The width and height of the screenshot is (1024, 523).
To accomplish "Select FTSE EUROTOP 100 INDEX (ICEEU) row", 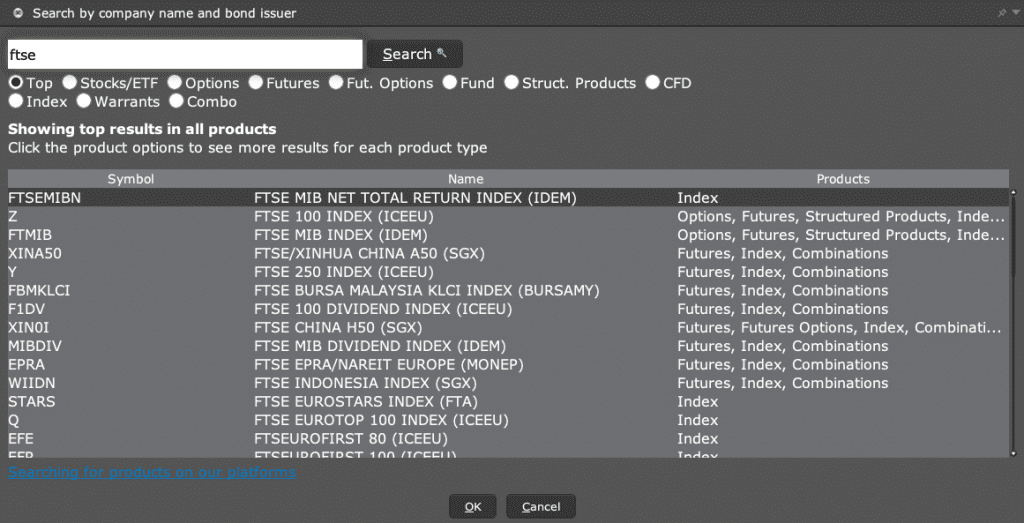I will tap(508, 420).
